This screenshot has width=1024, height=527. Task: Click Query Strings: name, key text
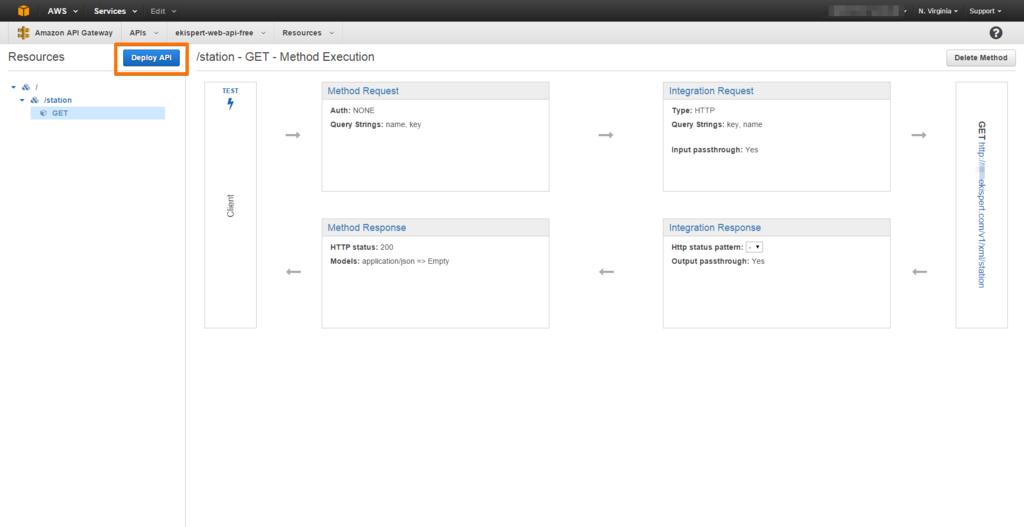376,124
